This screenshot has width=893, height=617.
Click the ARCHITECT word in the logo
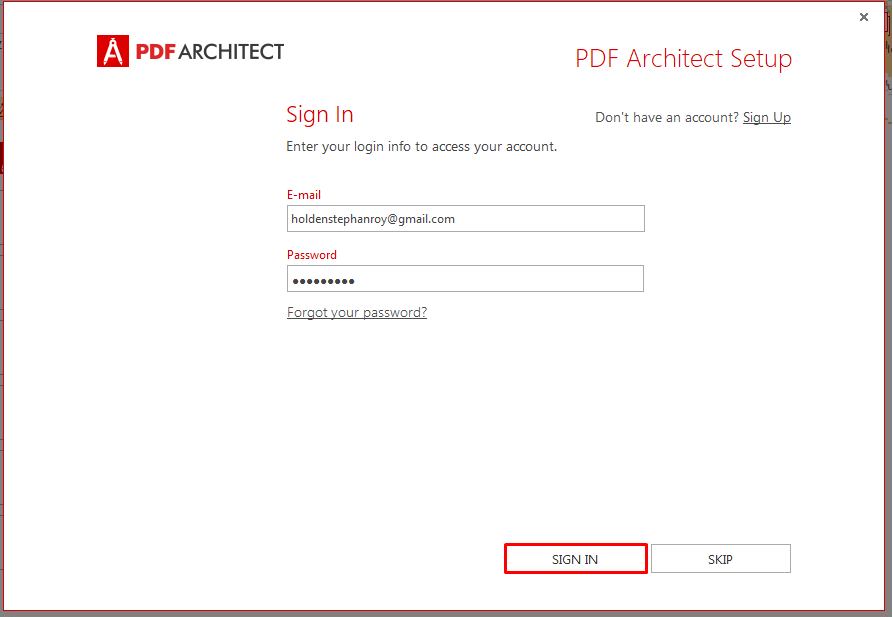pyautogui.click(x=231, y=52)
